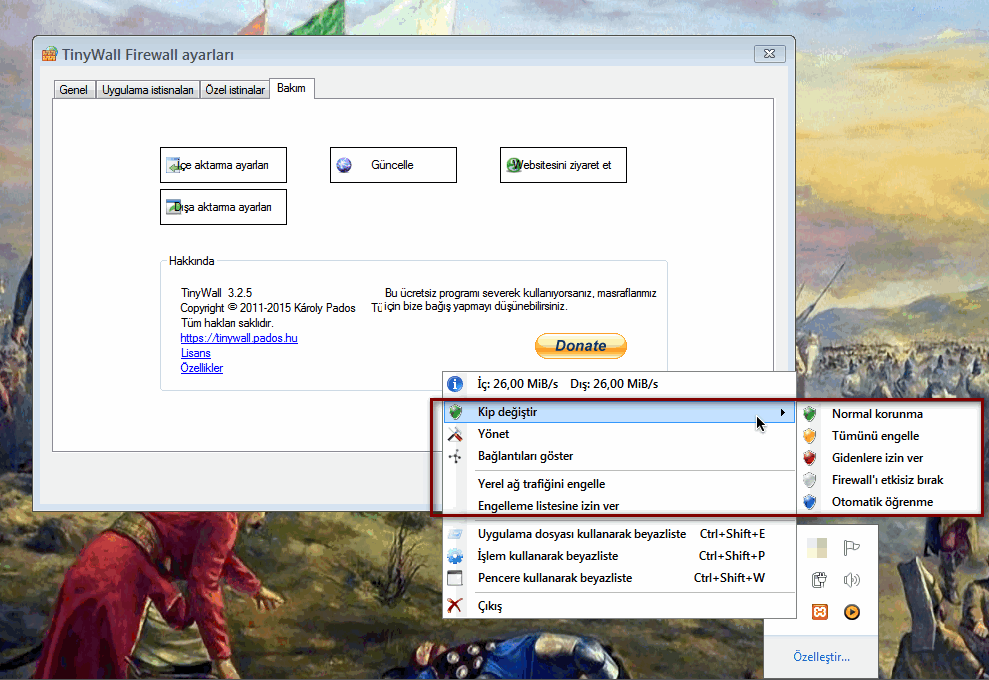
Task: Click the connections icon beside Bağlantıları göster
Action: 455,456
